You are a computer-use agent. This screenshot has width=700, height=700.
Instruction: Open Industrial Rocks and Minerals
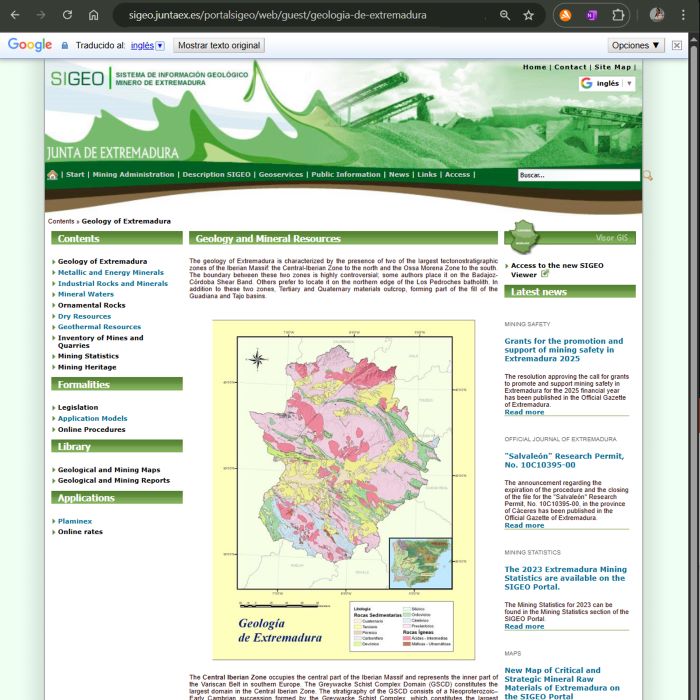pyautogui.click(x=113, y=283)
